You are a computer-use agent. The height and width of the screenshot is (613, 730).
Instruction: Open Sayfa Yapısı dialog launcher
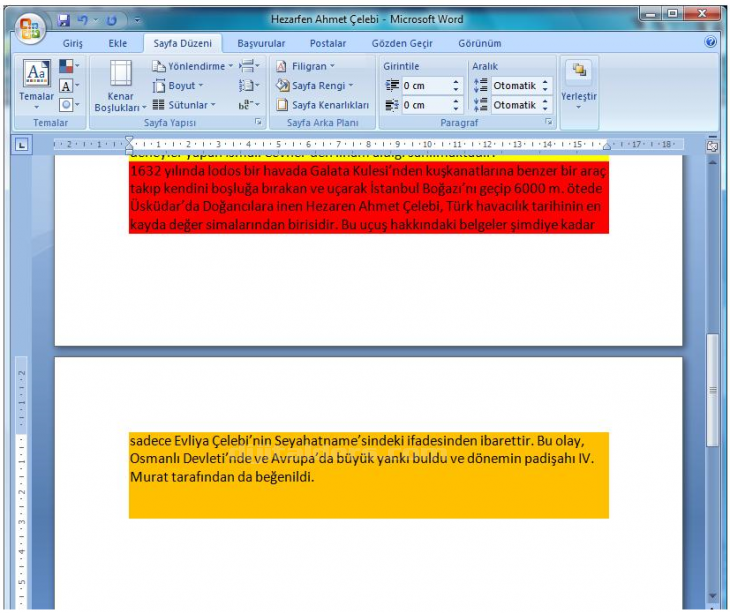tap(258, 122)
